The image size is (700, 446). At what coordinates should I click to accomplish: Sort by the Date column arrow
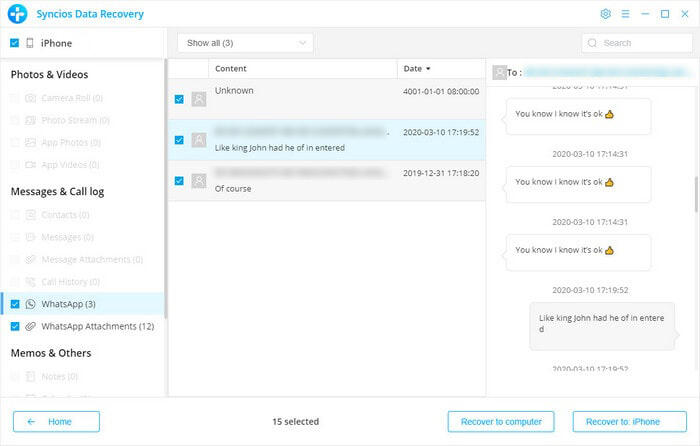[x=429, y=69]
